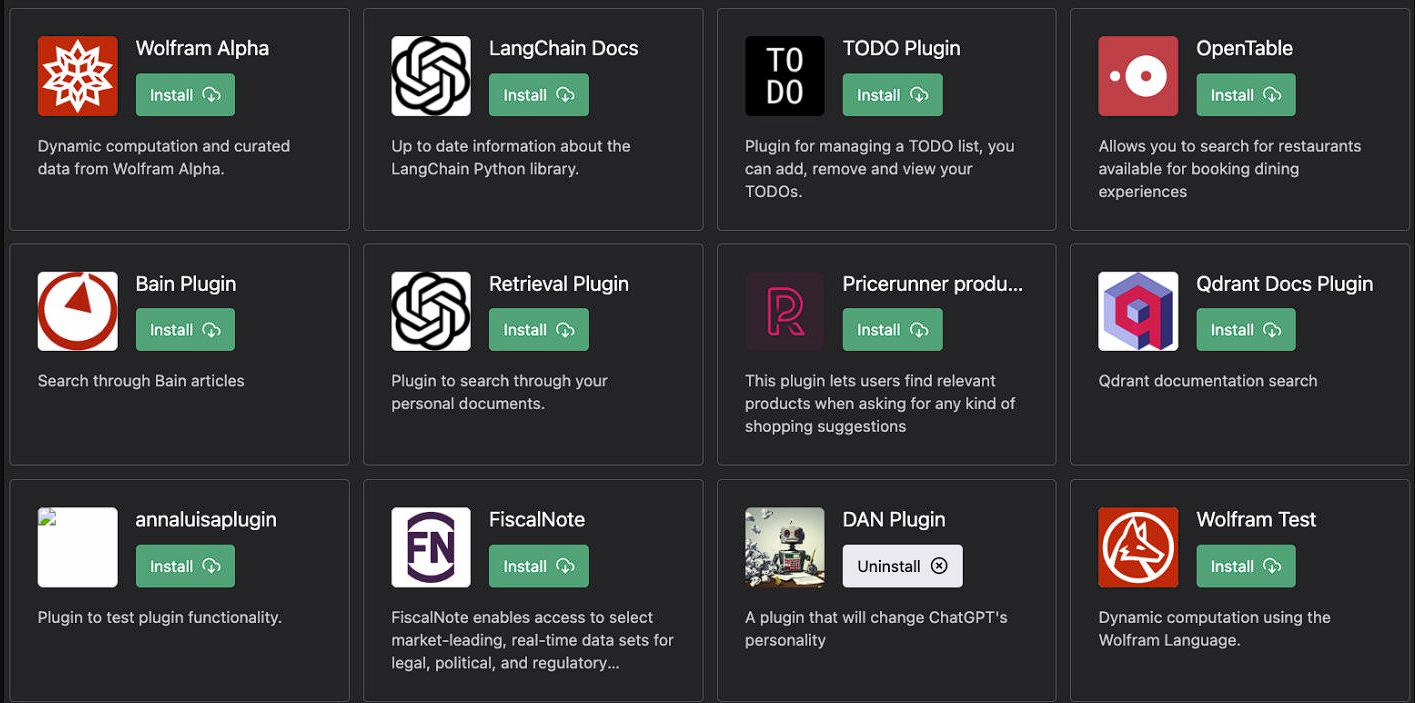Viewport: 1415px width, 703px height.
Task: Install the TODO Plugin
Action: click(893, 95)
